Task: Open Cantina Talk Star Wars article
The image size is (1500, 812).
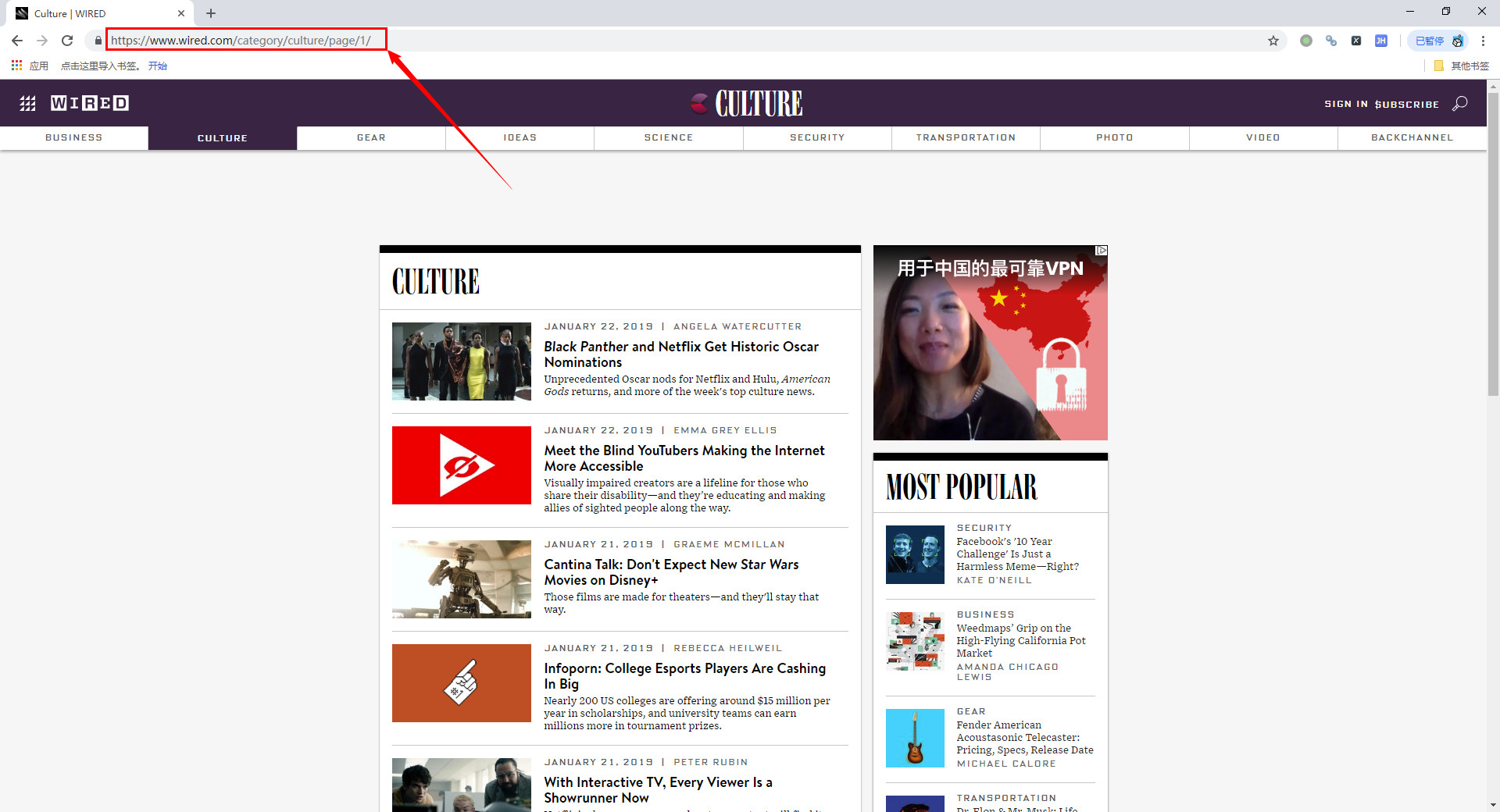Action: tap(671, 572)
